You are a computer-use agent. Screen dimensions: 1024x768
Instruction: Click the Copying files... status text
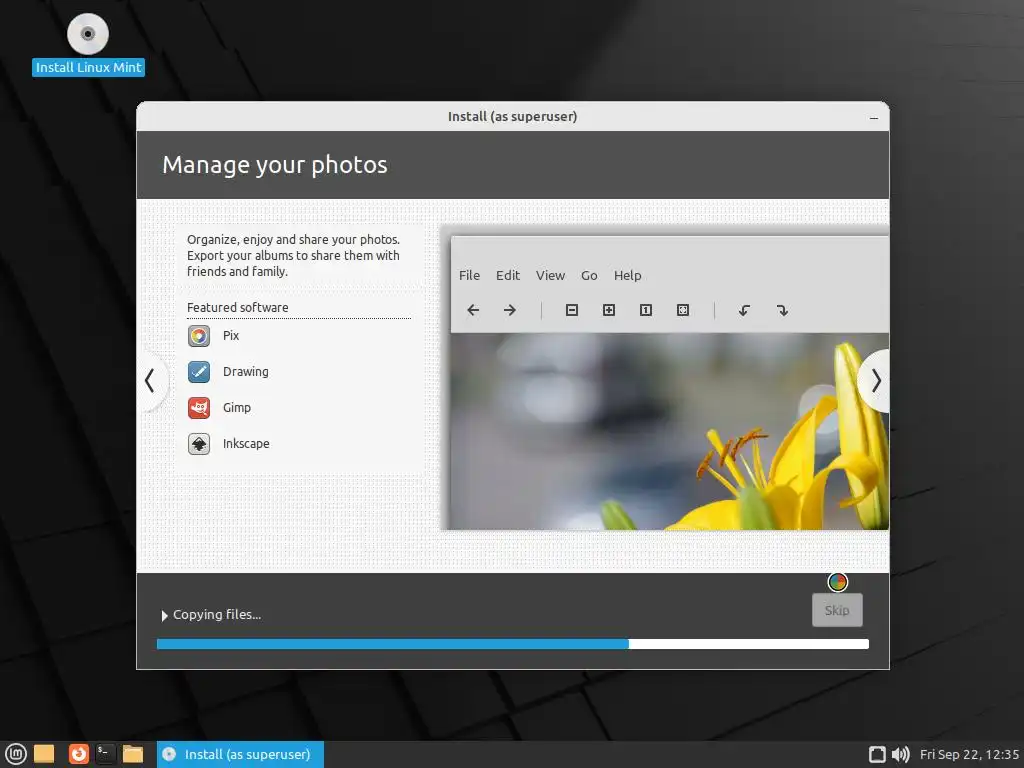[217, 615]
